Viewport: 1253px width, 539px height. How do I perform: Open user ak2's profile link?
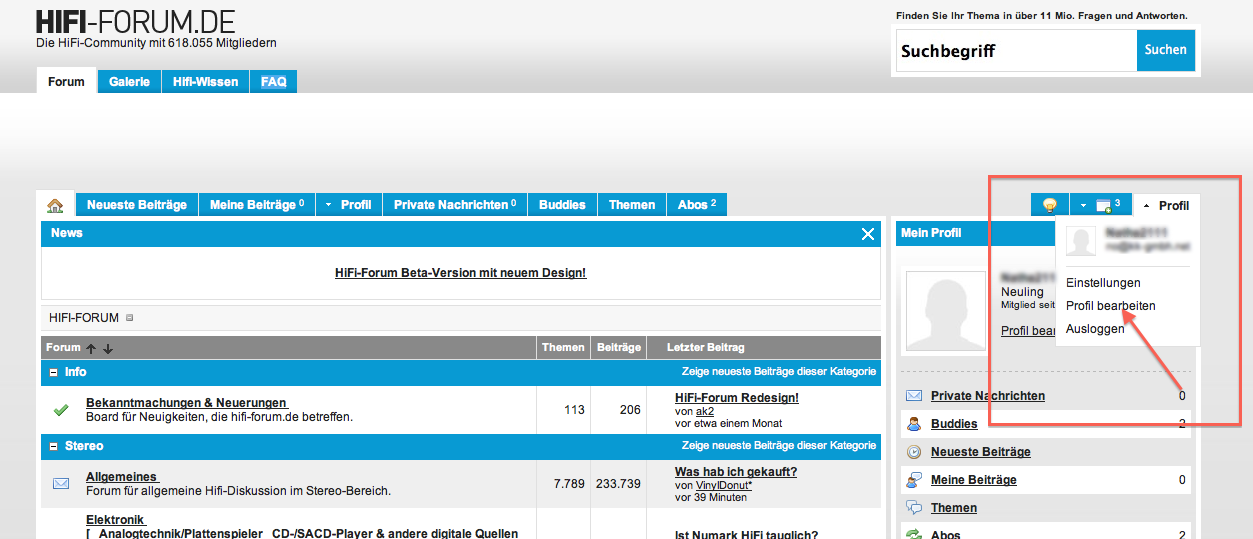705,411
